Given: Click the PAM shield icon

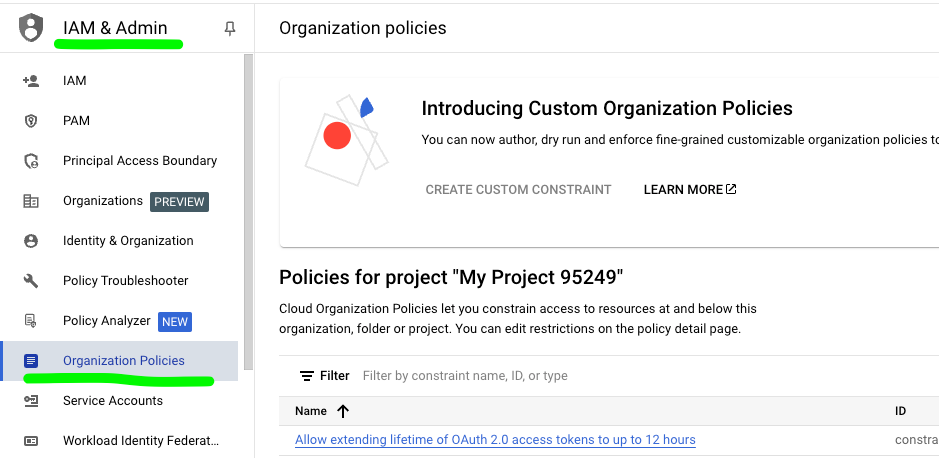Looking at the screenshot, I should pyautogui.click(x=31, y=121).
